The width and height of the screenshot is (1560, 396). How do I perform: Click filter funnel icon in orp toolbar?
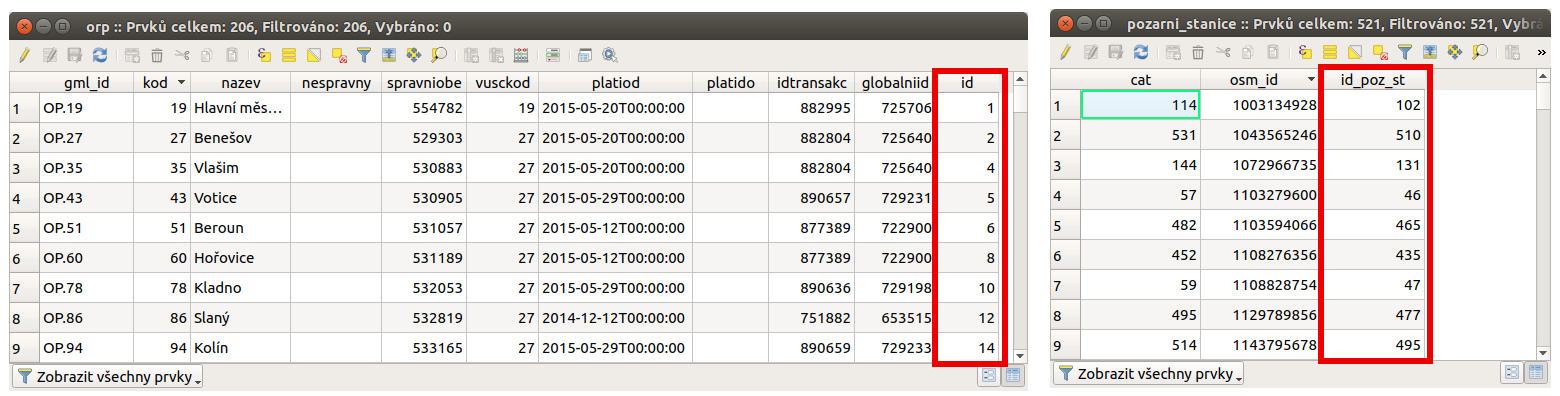(x=364, y=55)
